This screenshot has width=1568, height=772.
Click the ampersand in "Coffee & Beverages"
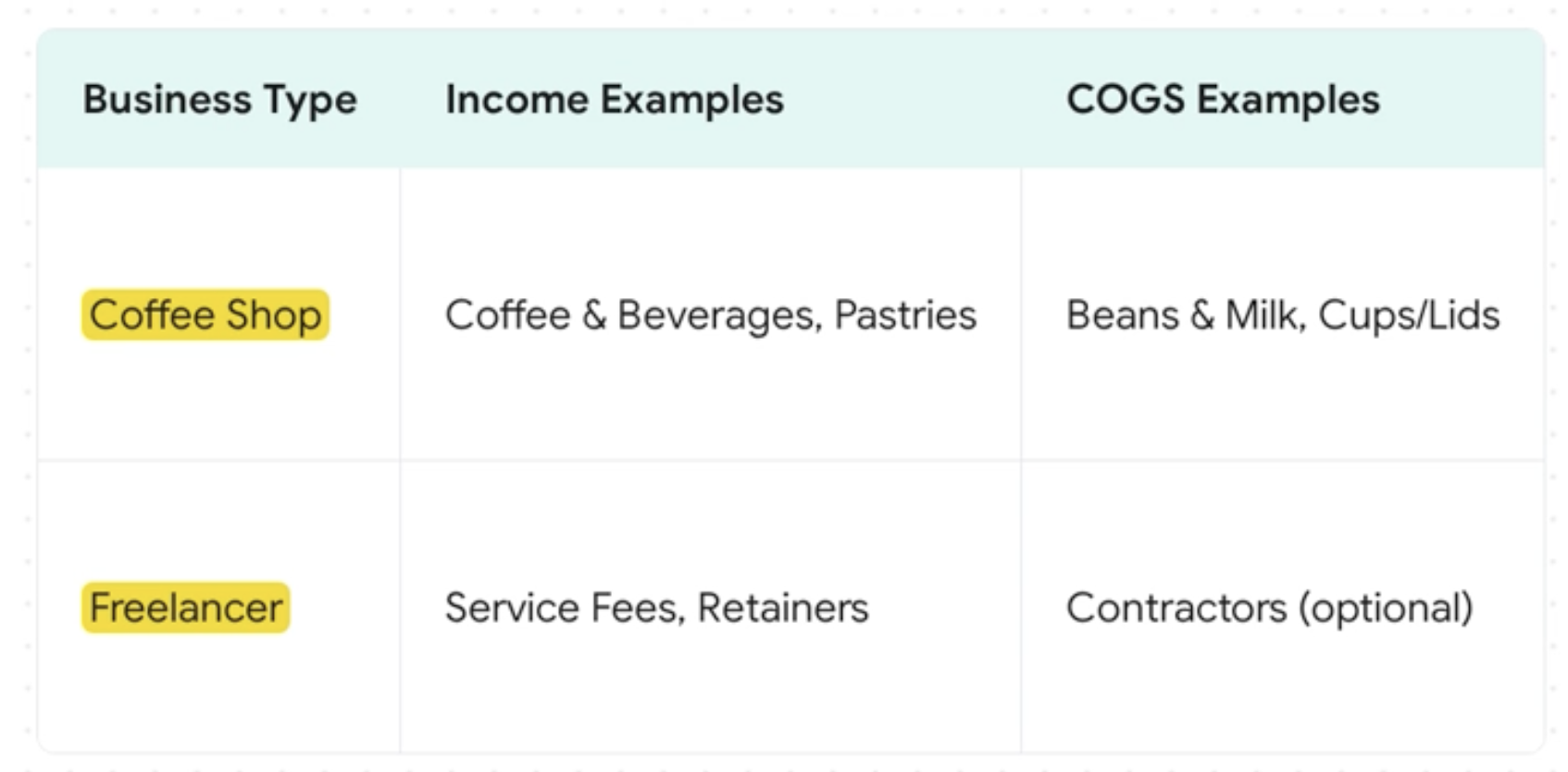[594, 315]
